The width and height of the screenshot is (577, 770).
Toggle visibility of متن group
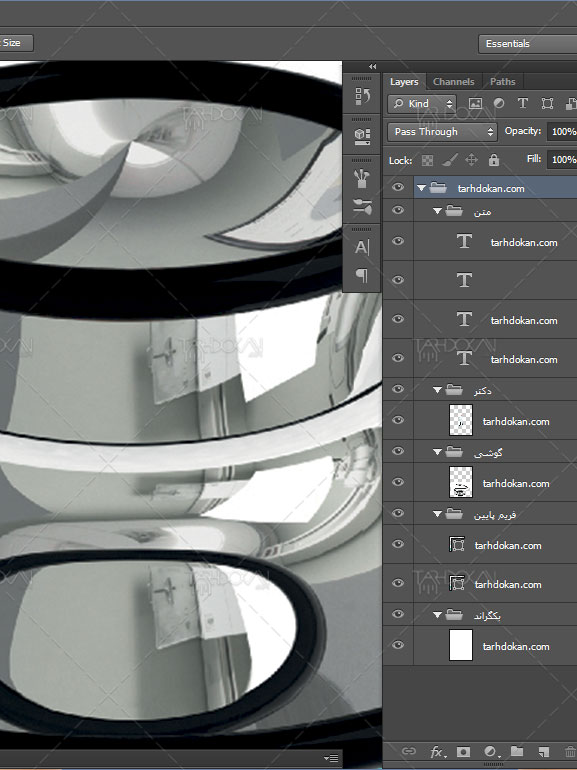click(398, 210)
